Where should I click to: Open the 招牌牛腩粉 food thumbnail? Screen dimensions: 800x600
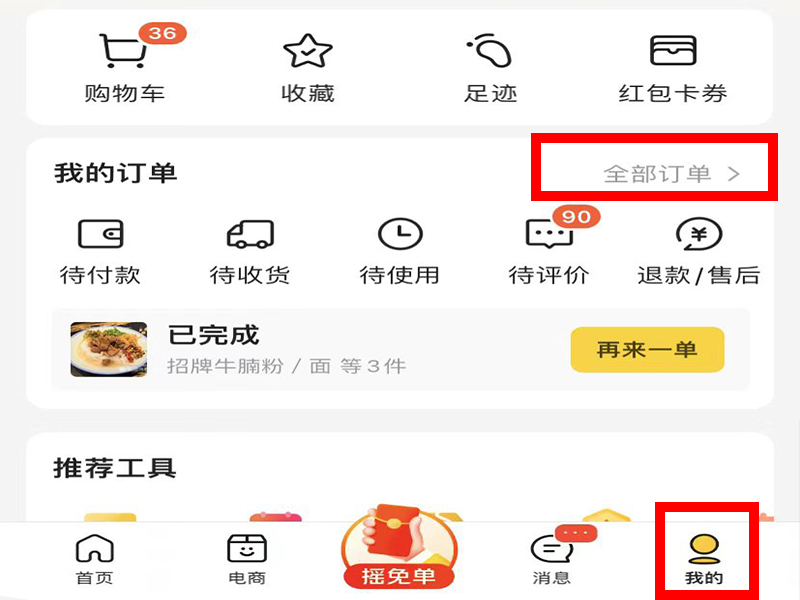pyautogui.click(x=109, y=349)
